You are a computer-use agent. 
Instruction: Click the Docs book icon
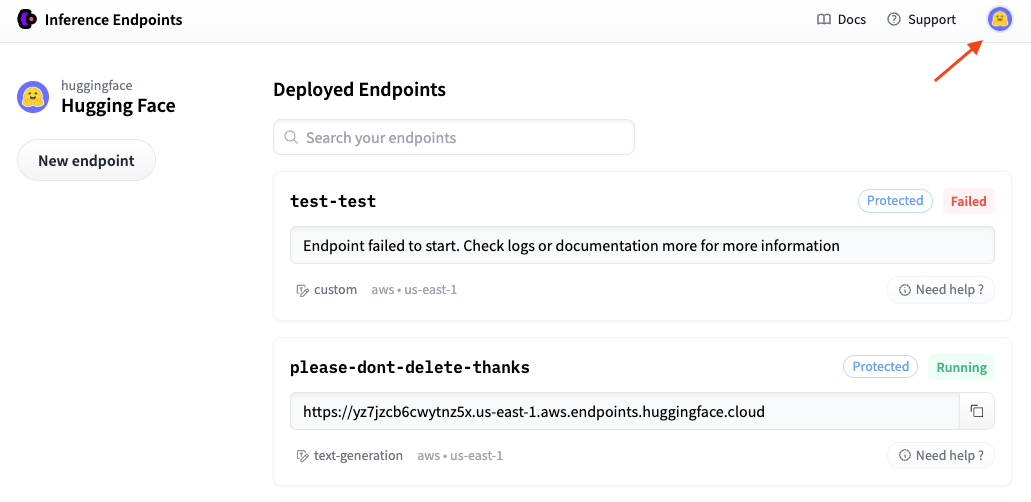(x=824, y=20)
